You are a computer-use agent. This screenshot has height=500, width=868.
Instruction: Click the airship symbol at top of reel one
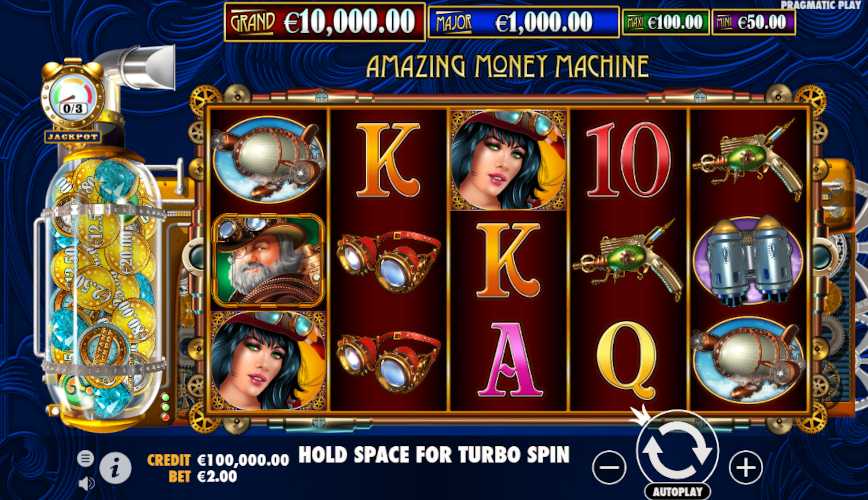click(x=268, y=158)
